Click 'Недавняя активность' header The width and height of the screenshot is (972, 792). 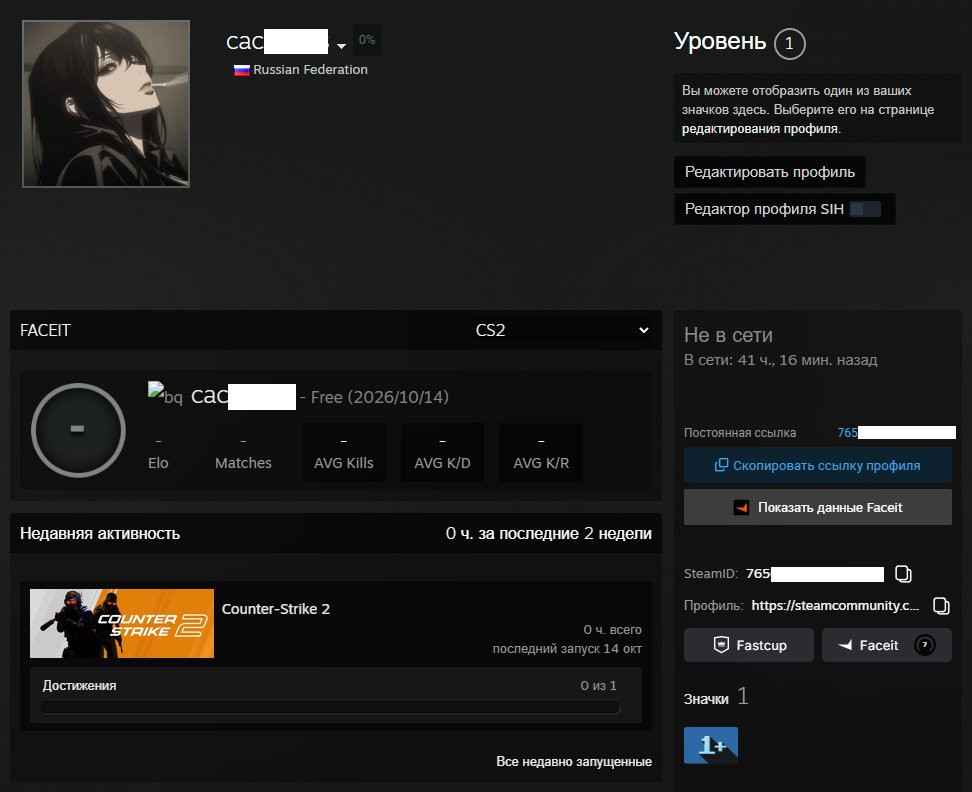100,534
